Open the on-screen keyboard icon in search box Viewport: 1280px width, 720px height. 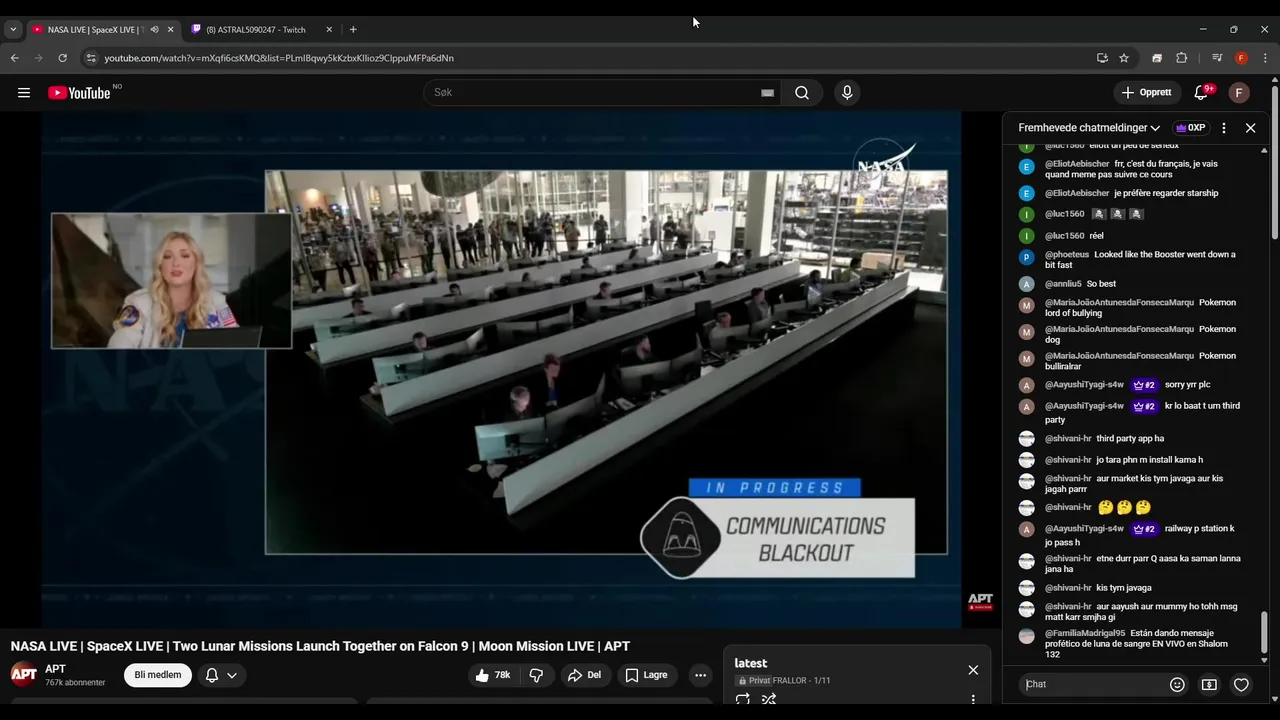tap(767, 93)
